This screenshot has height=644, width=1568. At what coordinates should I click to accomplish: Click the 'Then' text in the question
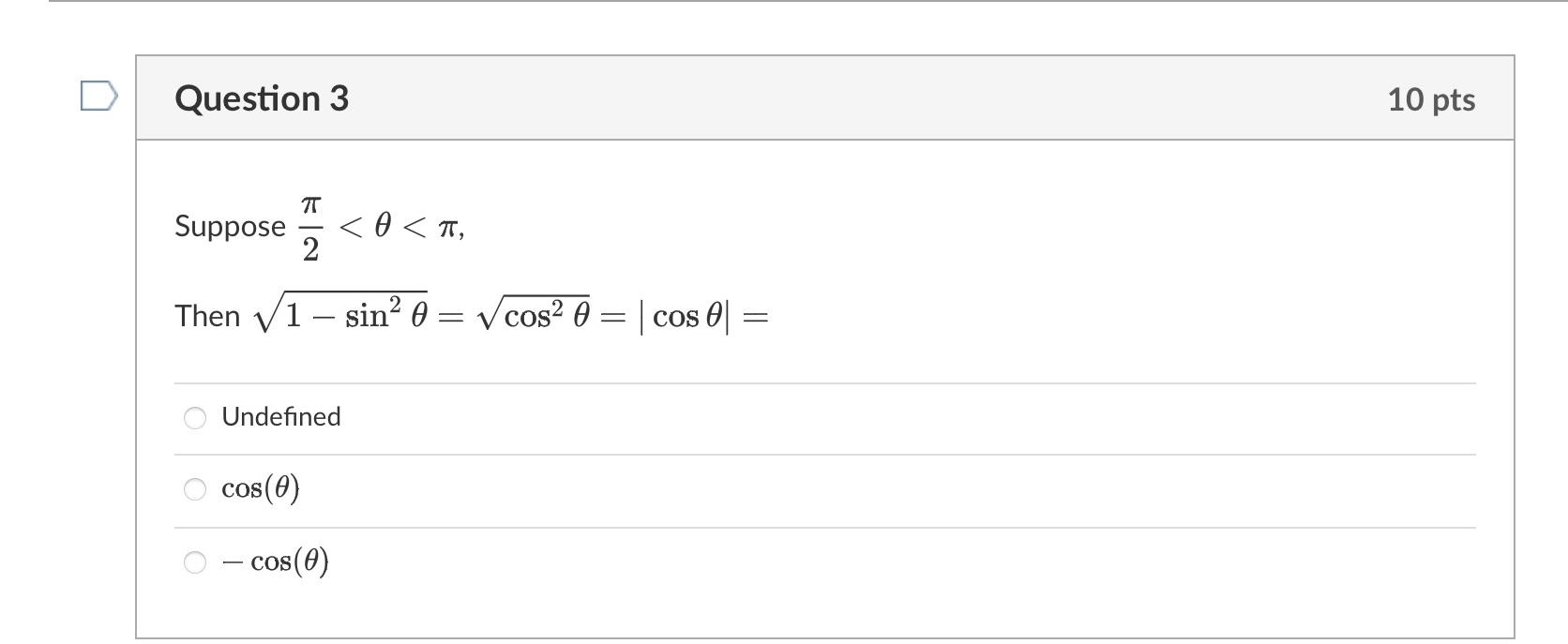pos(207,316)
